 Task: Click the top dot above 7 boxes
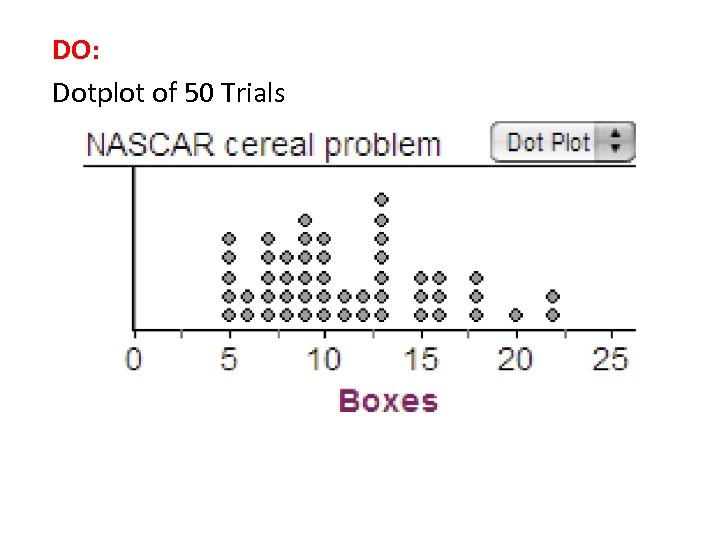pyautogui.click(x=267, y=239)
